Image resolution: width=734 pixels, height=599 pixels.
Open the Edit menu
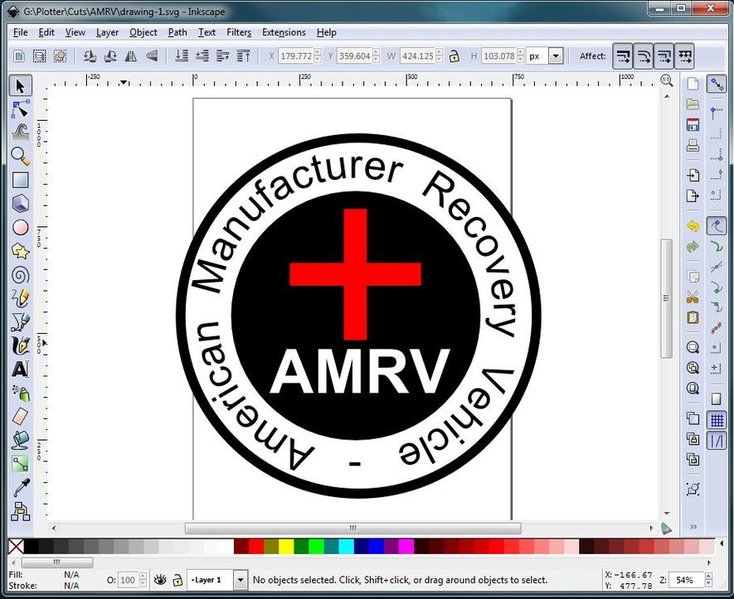tap(46, 32)
